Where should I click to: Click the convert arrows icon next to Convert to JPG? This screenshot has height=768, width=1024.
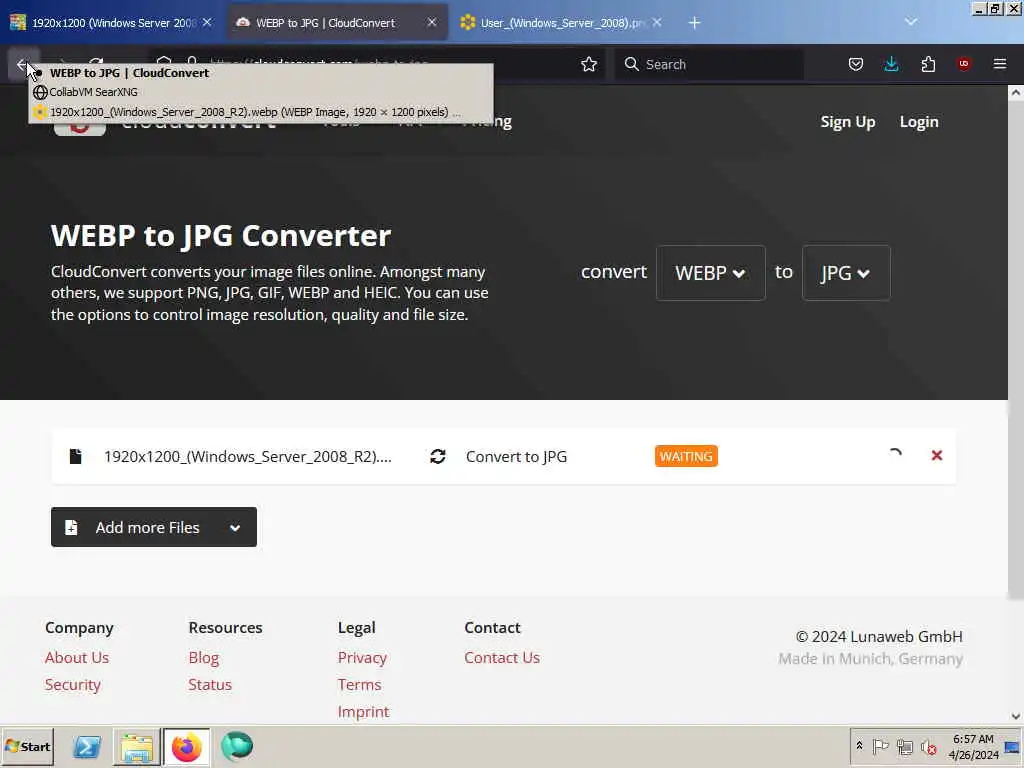pos(438,456)
